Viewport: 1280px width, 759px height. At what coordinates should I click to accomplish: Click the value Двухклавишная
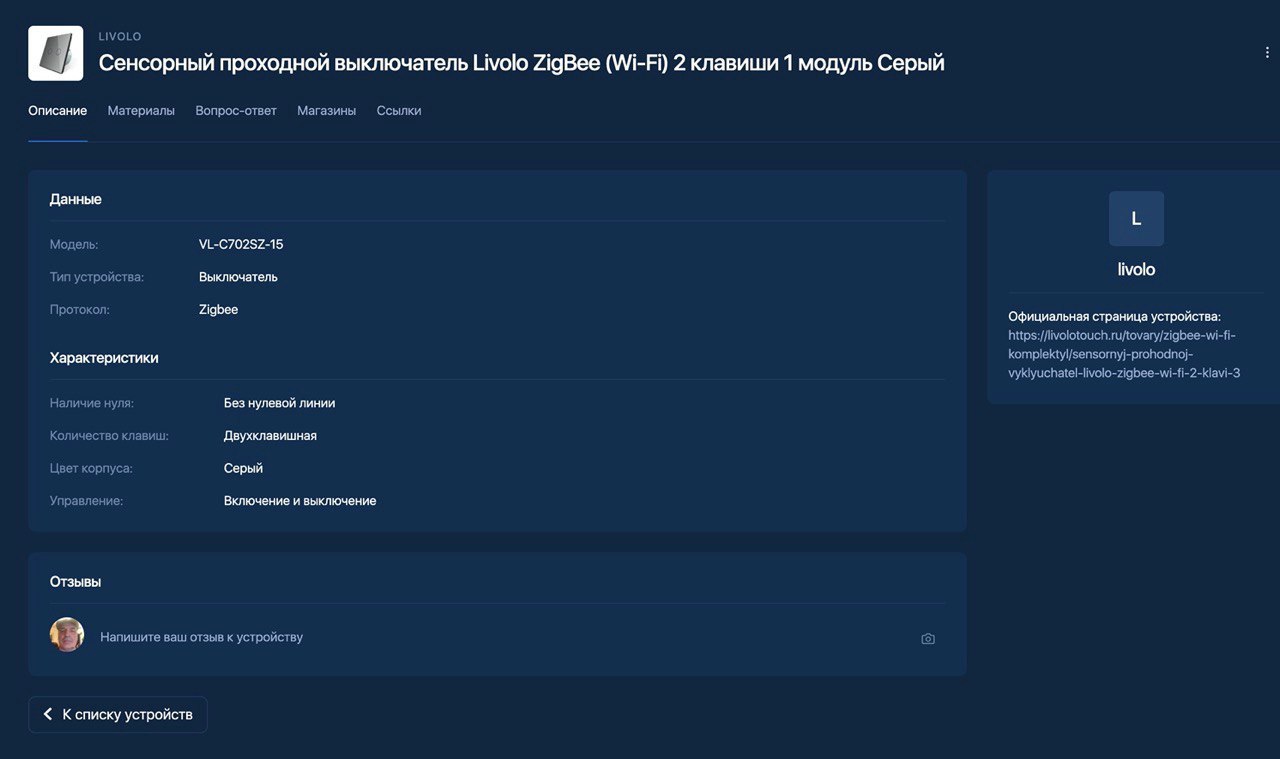pos(270,436)
